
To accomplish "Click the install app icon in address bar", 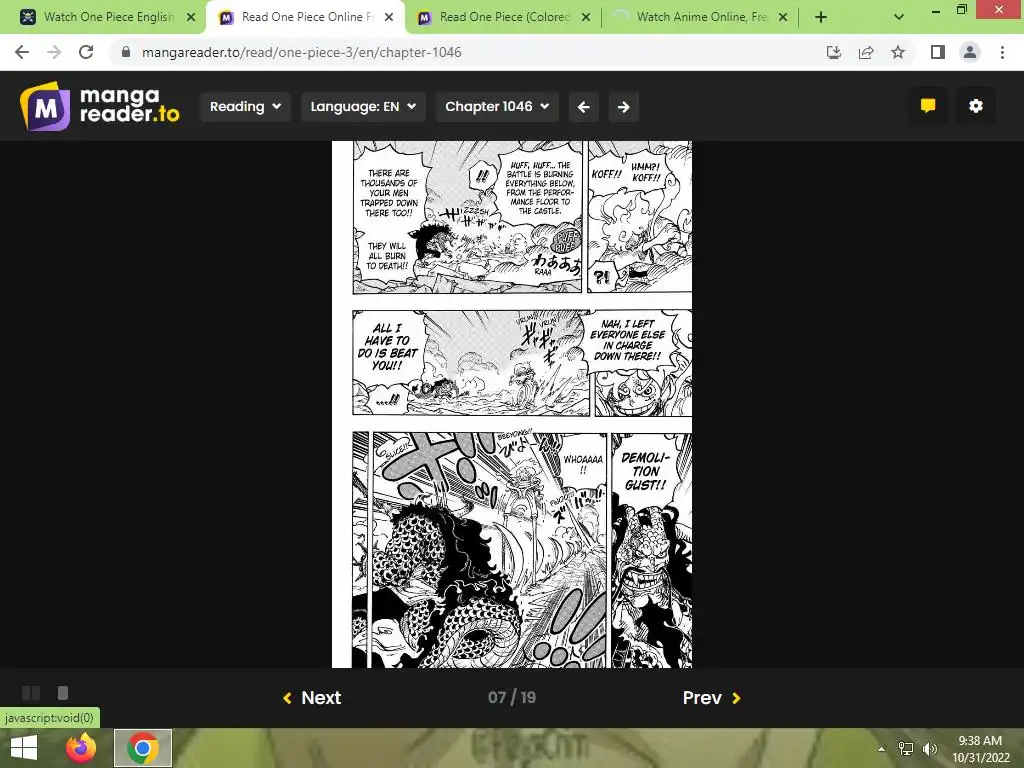I will pos(834,52).
